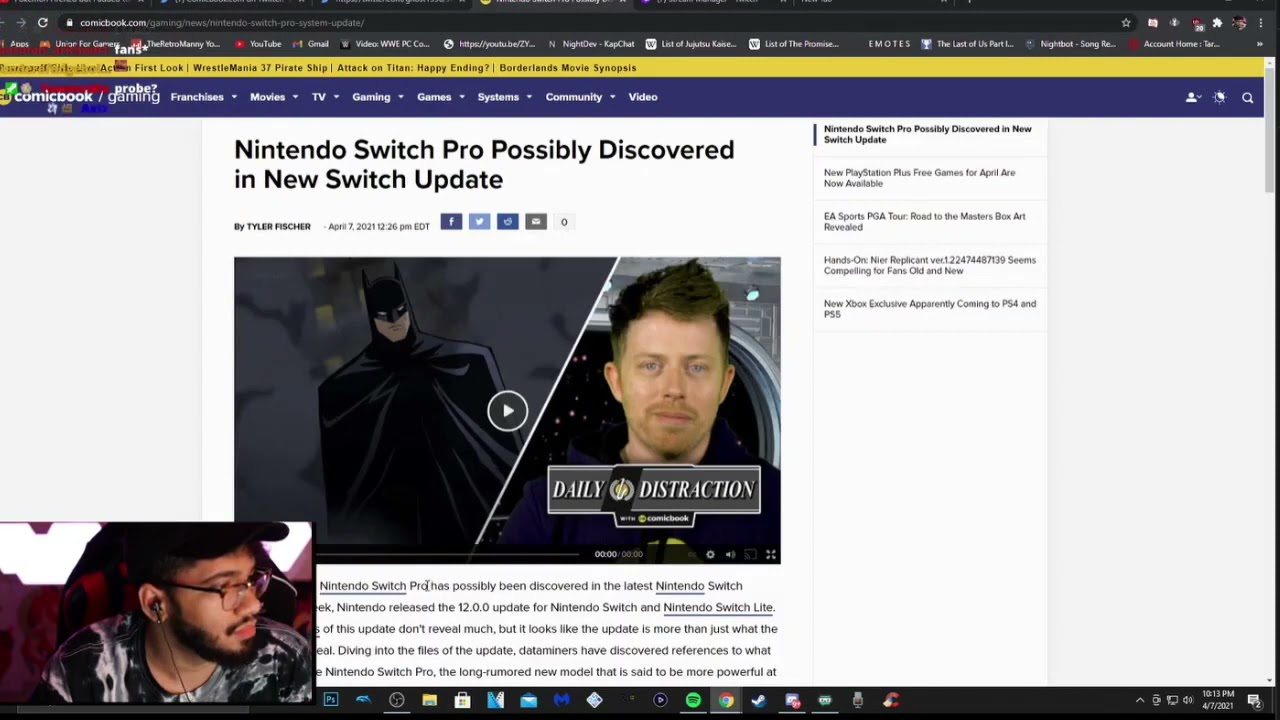This screenshot has height=720, width=1280.
Task: Open EA Sports PGA Tour article
Action: (924, 221)
